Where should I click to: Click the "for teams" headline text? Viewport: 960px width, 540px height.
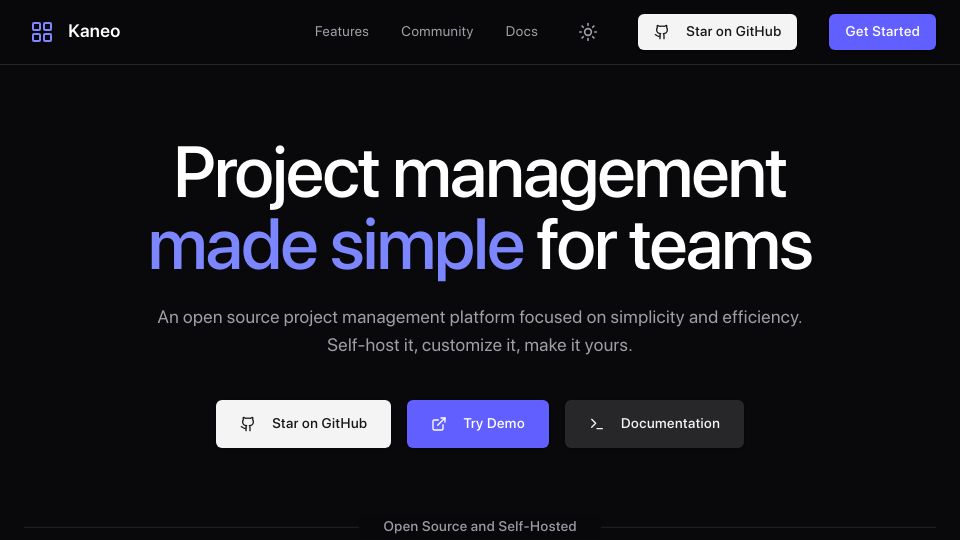click(x=674, y=247)
